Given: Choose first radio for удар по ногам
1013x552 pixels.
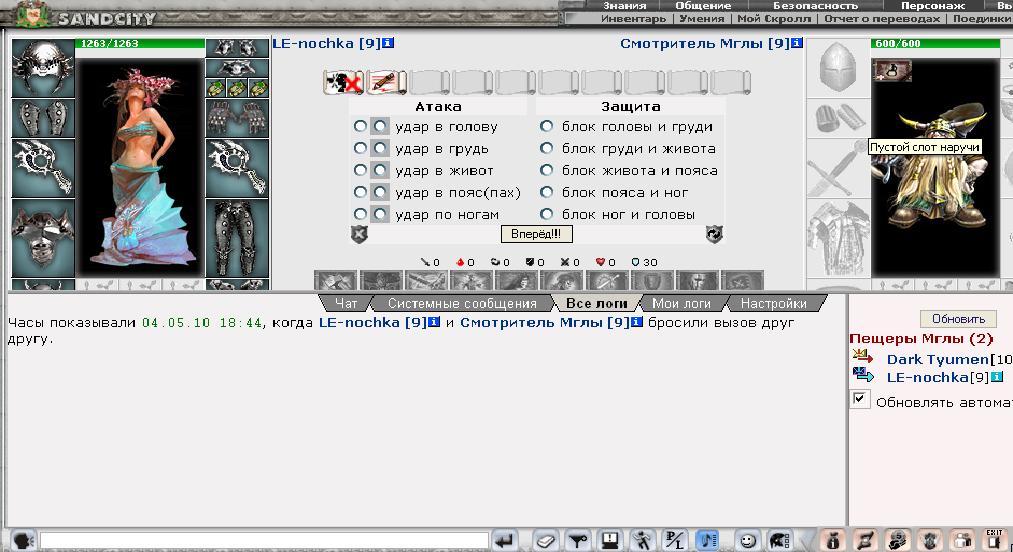Looking at the screenshot, I should pos(360,213).
